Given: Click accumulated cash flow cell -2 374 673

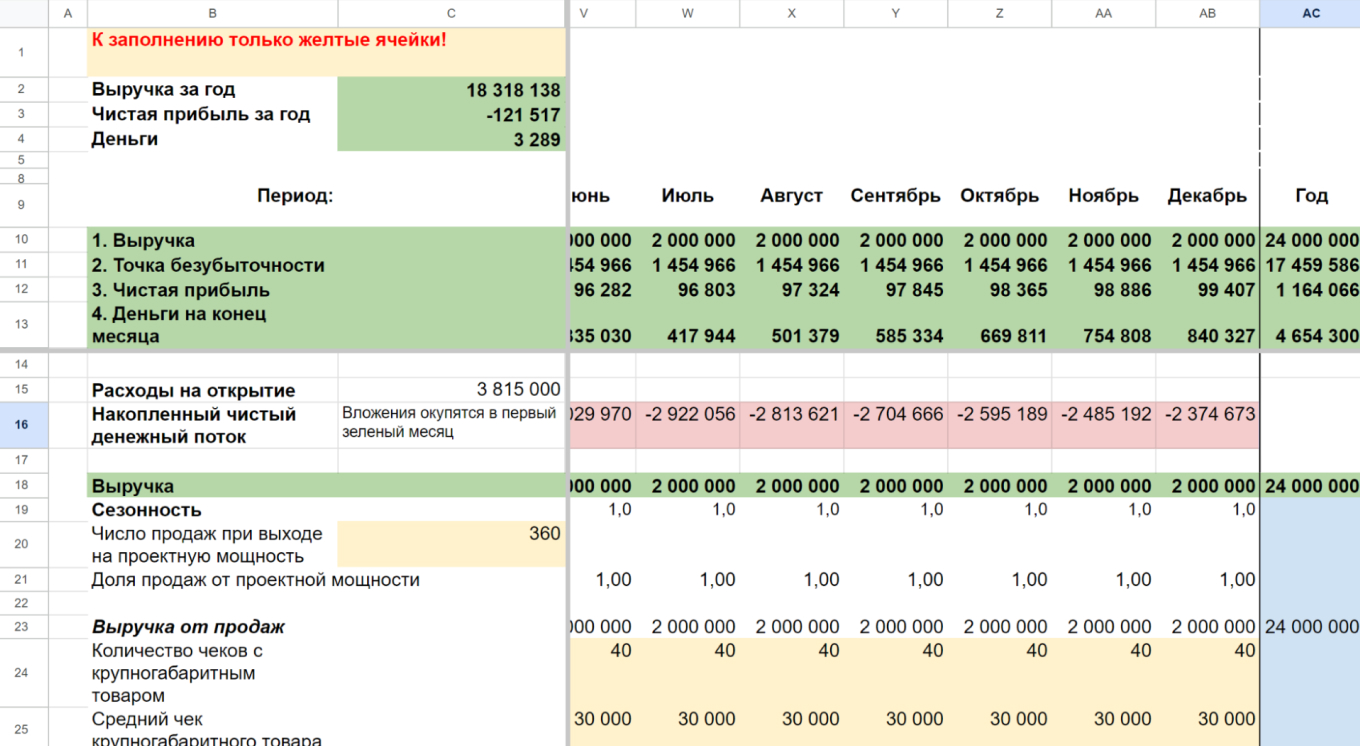Looking at the screenshot, I should 1207,414.
